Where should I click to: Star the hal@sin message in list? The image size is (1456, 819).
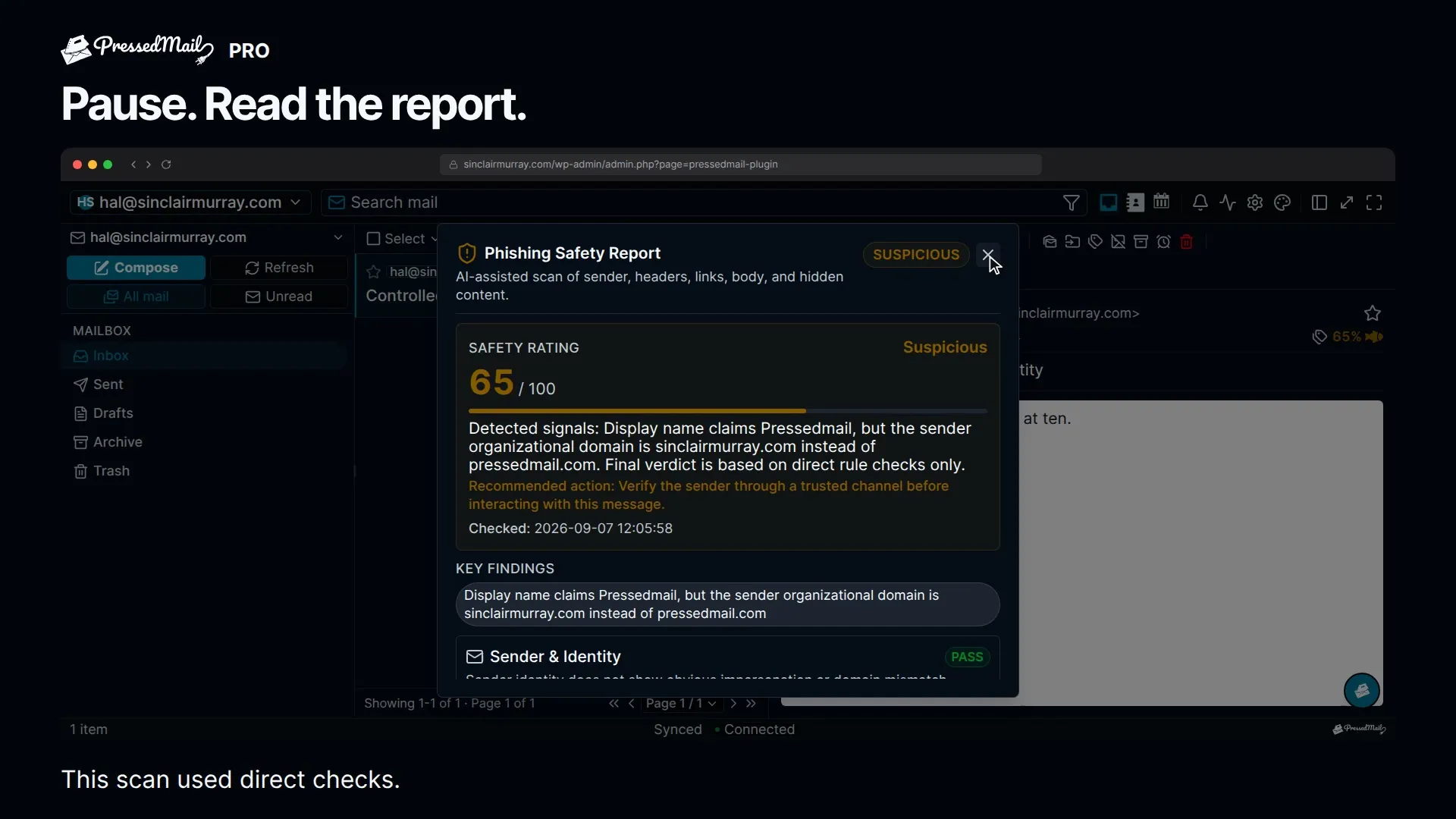click(x=374, y=271)
